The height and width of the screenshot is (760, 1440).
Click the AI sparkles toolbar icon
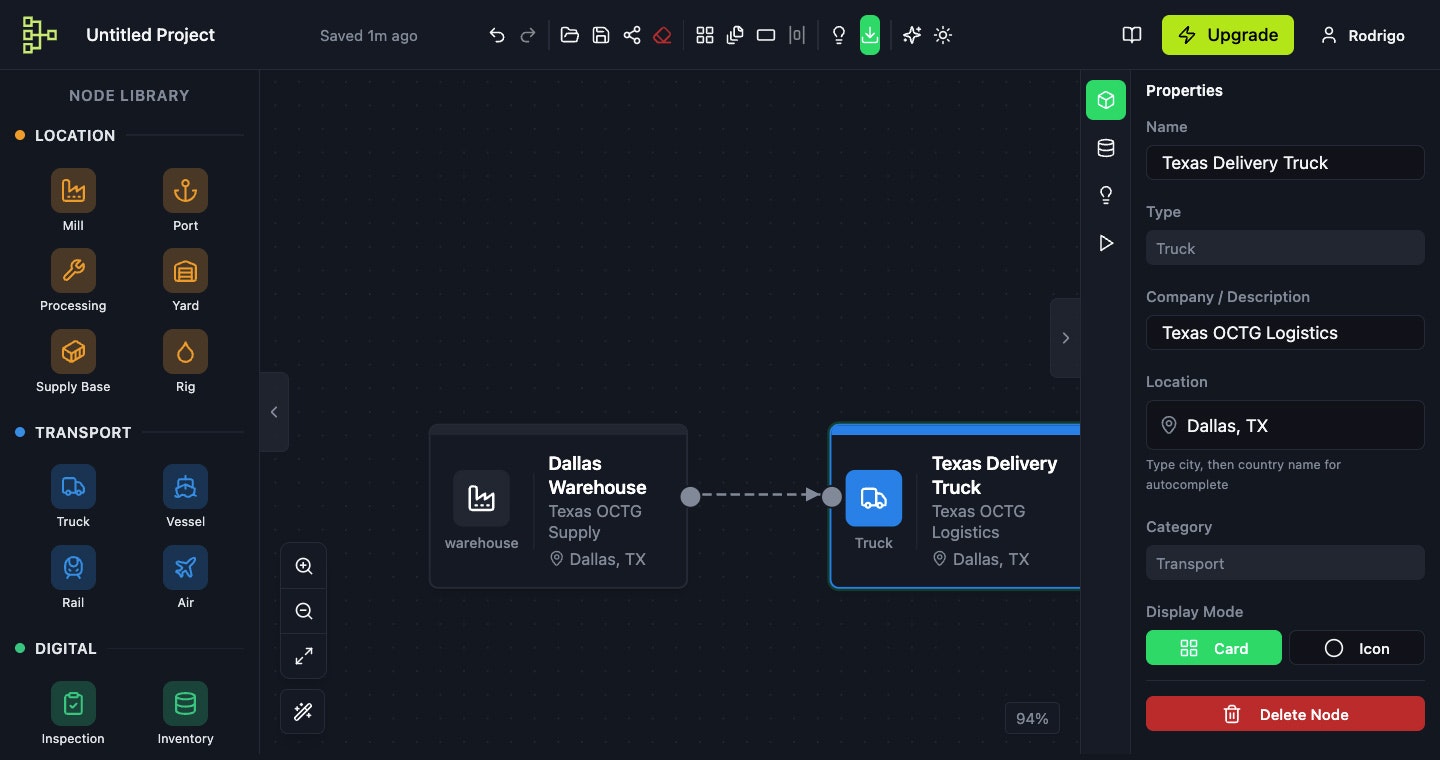[911, 34]
